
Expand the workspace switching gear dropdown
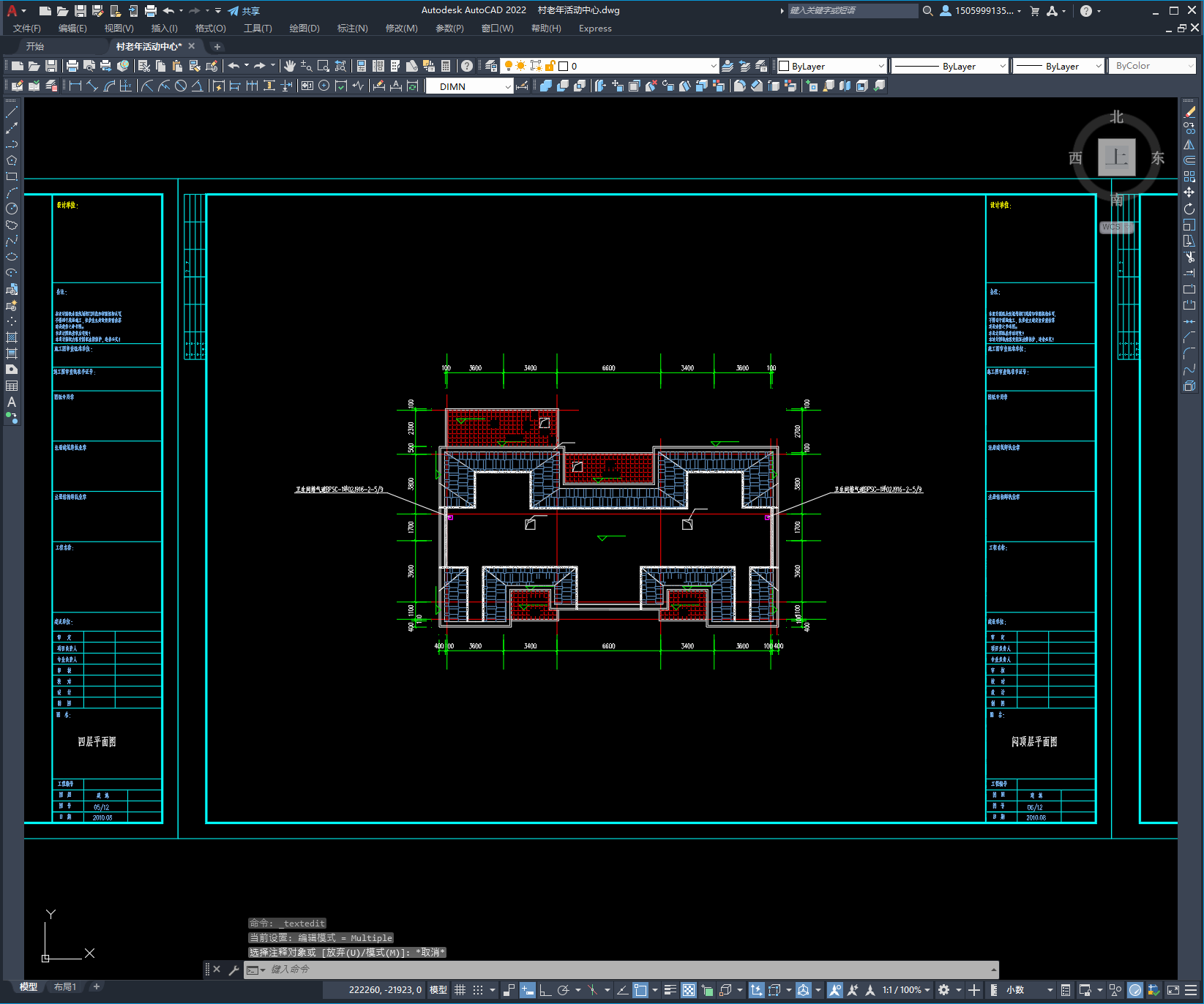coord(959,990)
